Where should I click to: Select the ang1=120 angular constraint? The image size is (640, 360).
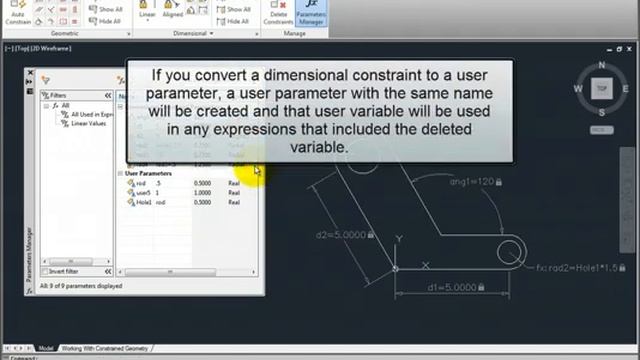(x=476, y=182)
